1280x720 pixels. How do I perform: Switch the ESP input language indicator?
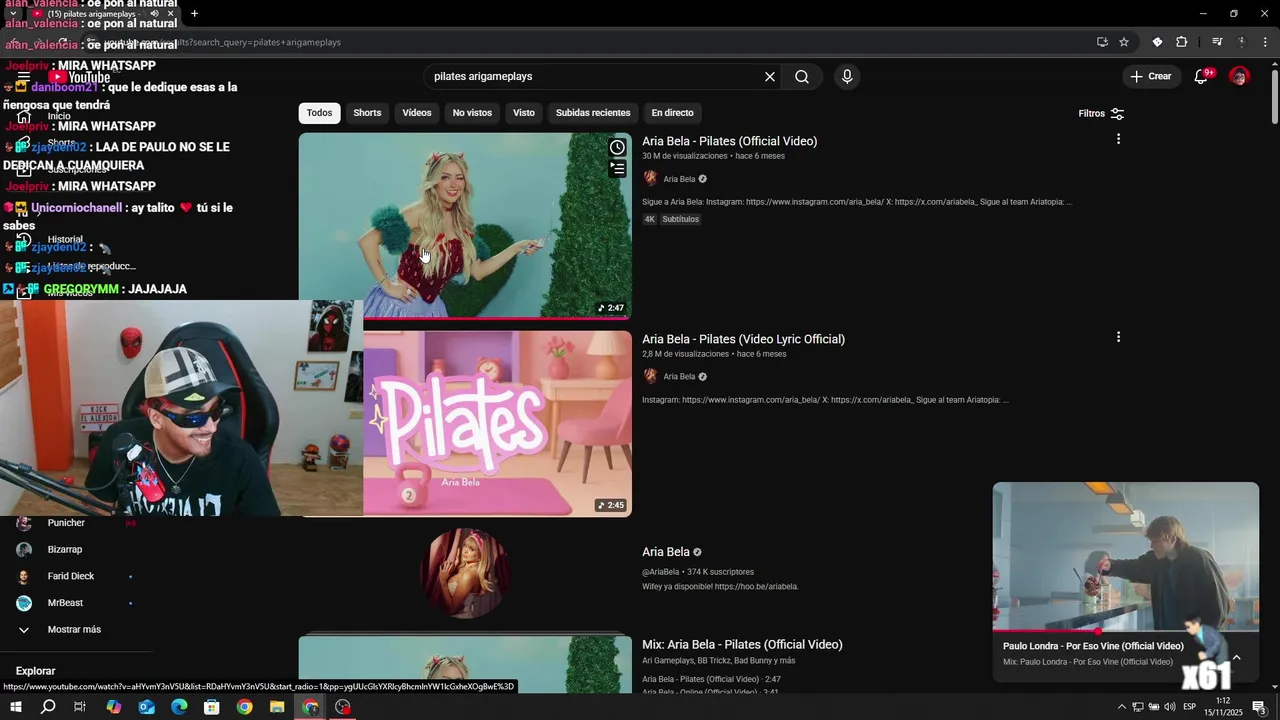point(1190,707)
